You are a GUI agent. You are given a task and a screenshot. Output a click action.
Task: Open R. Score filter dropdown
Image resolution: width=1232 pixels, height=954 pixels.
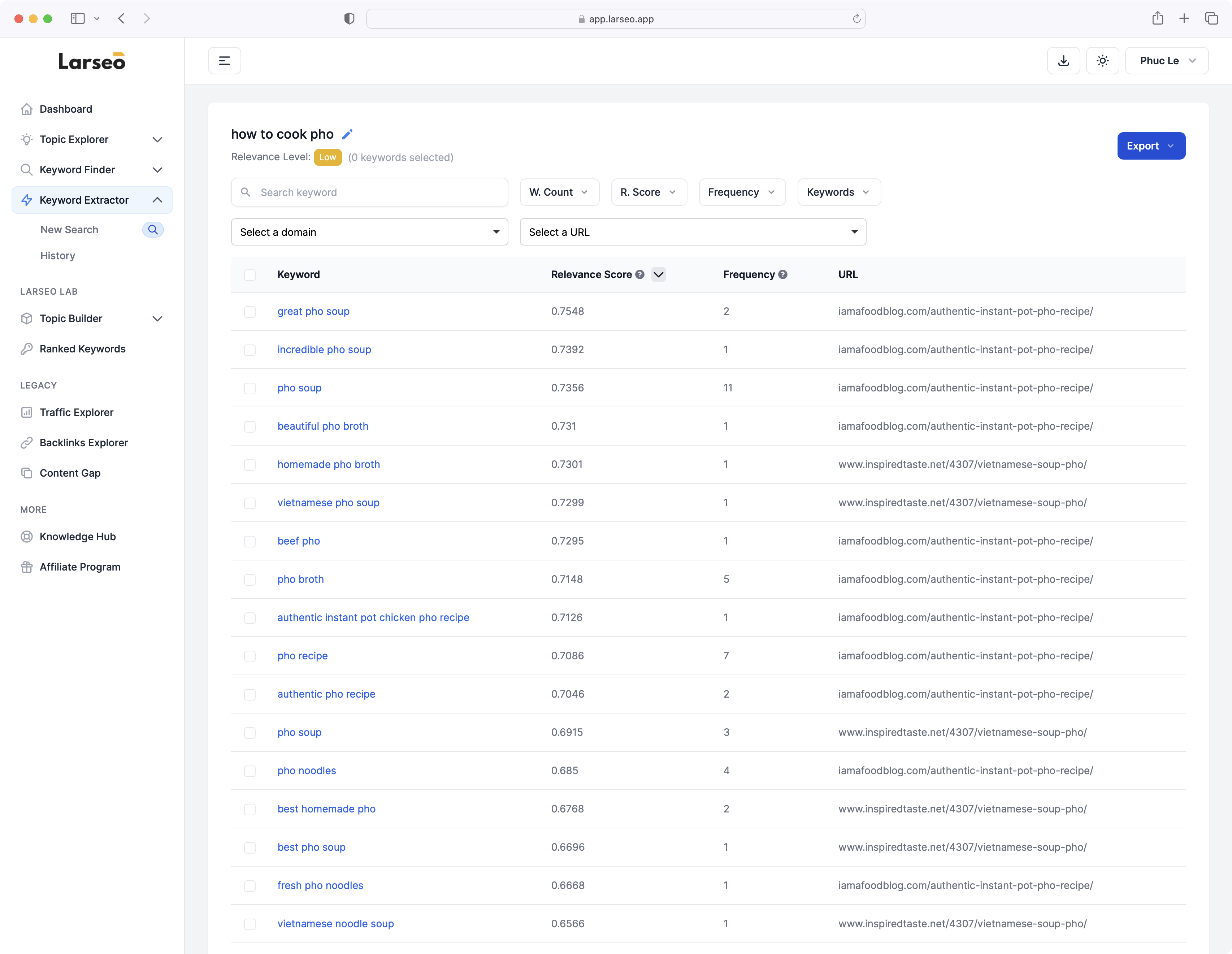click(649, 192)
